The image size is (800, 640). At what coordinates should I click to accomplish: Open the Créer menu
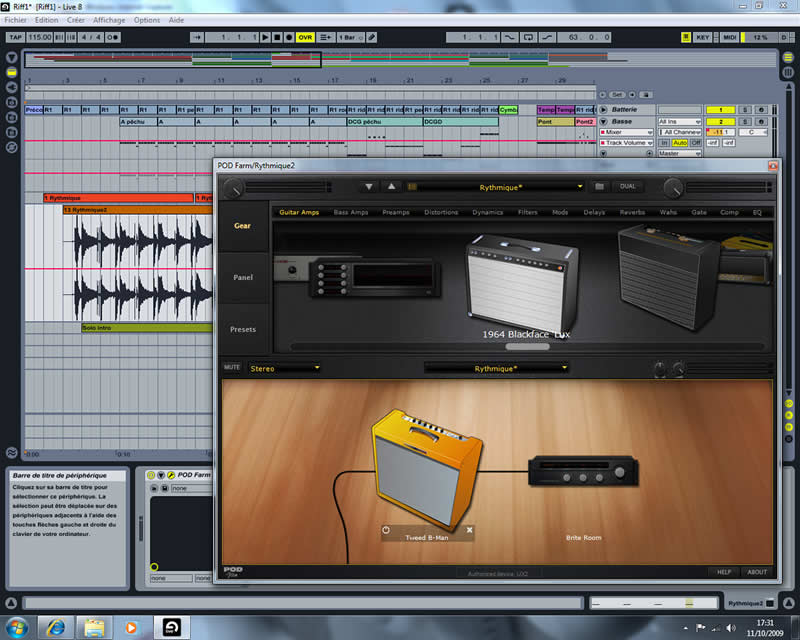click(76, 20)
